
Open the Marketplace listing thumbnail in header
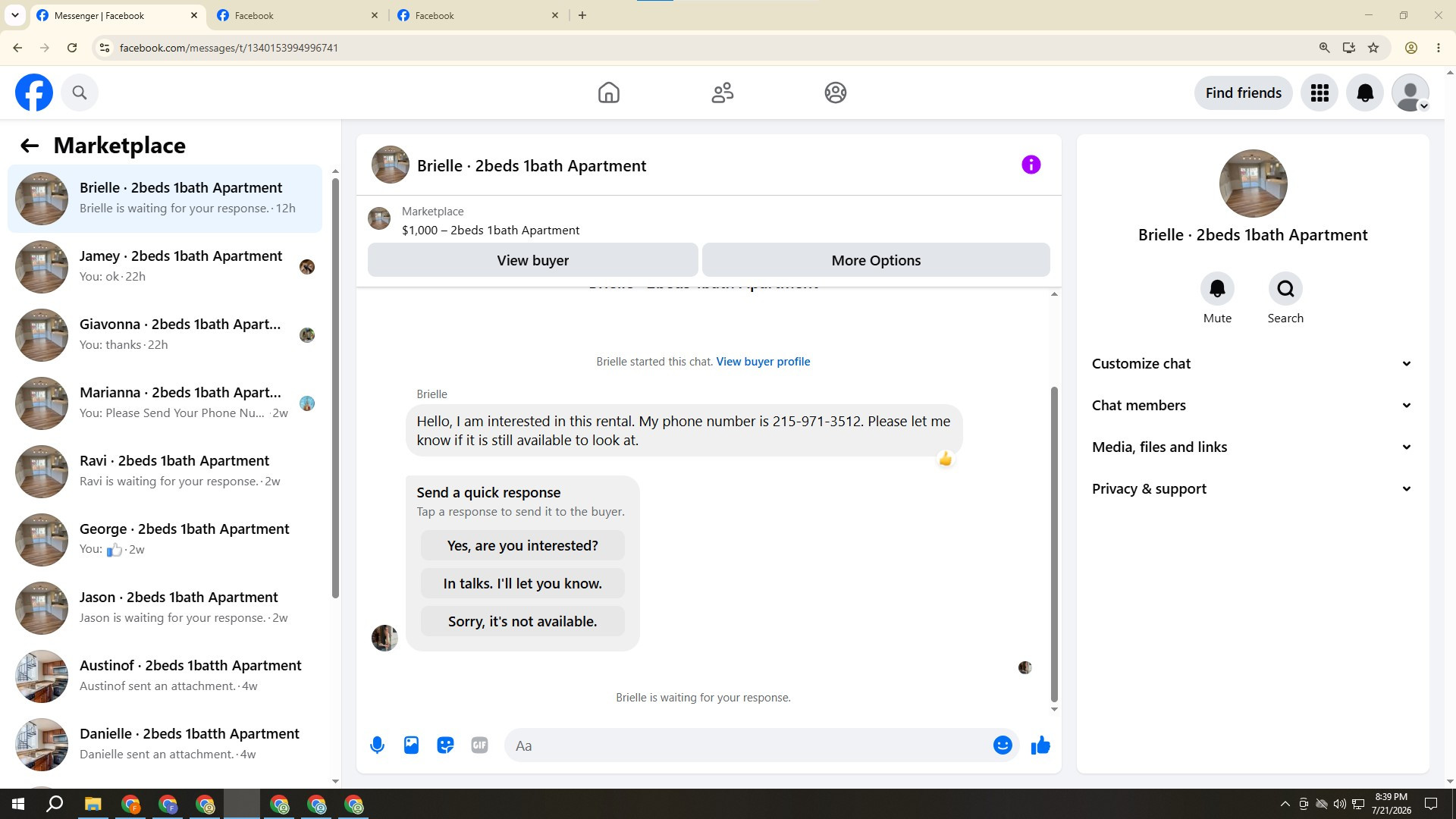(x=379, y=218)
